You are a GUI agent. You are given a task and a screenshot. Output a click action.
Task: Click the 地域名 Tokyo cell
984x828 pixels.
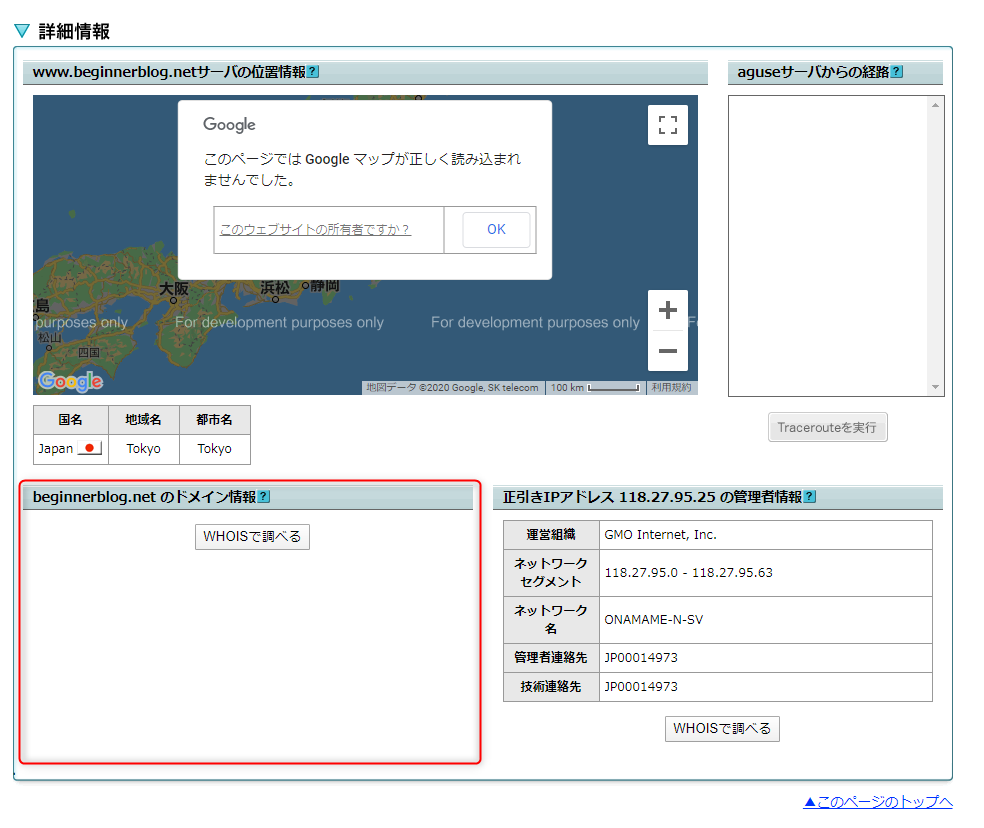(144, 449)
